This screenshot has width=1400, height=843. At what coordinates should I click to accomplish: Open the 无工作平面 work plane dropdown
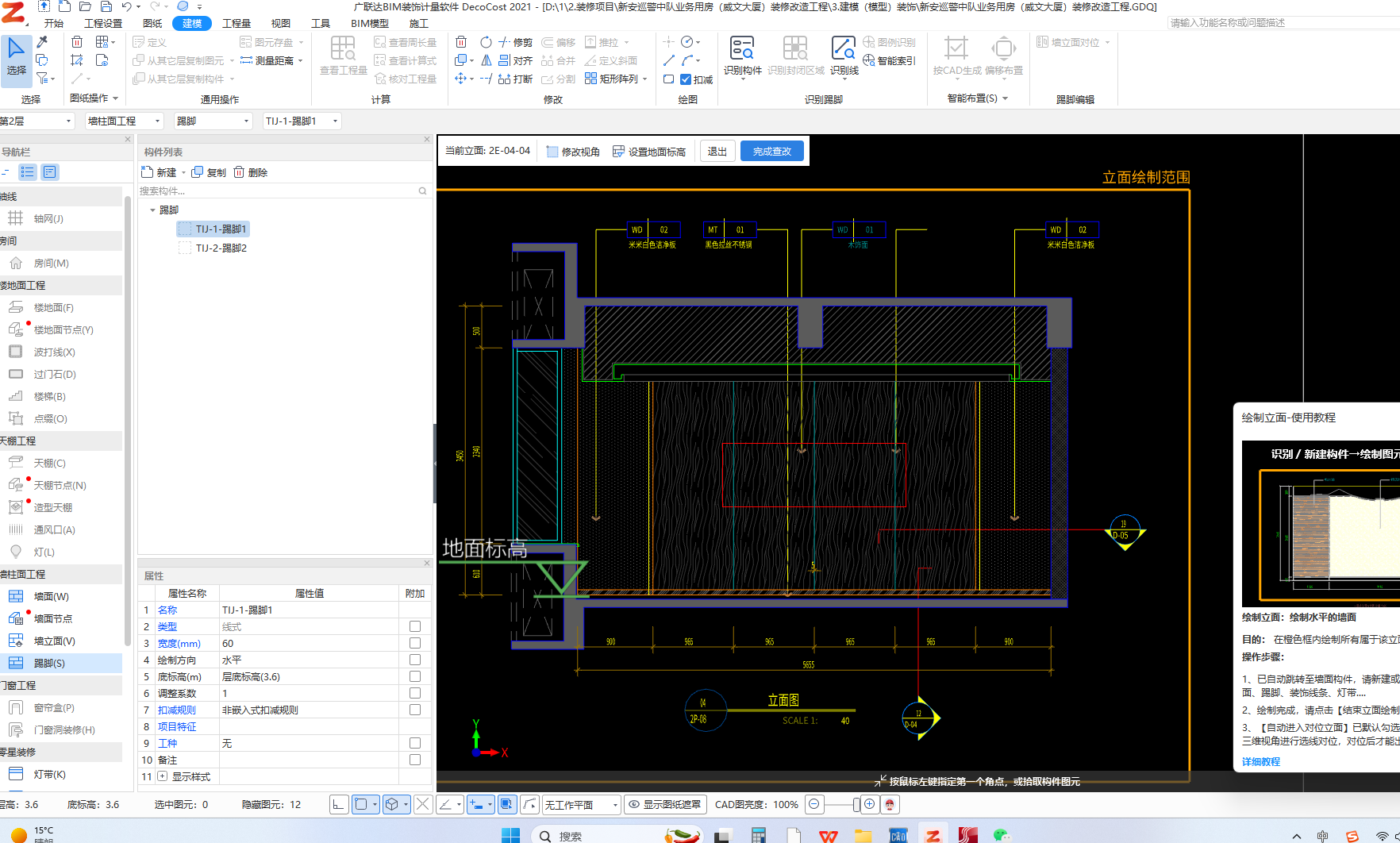(581, 804)
